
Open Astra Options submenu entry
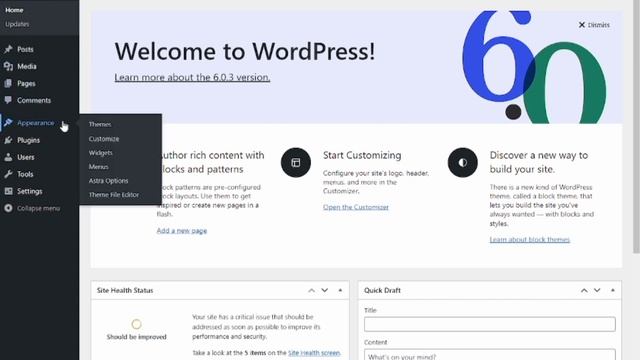pyautogui.click(x=109, y=180)
